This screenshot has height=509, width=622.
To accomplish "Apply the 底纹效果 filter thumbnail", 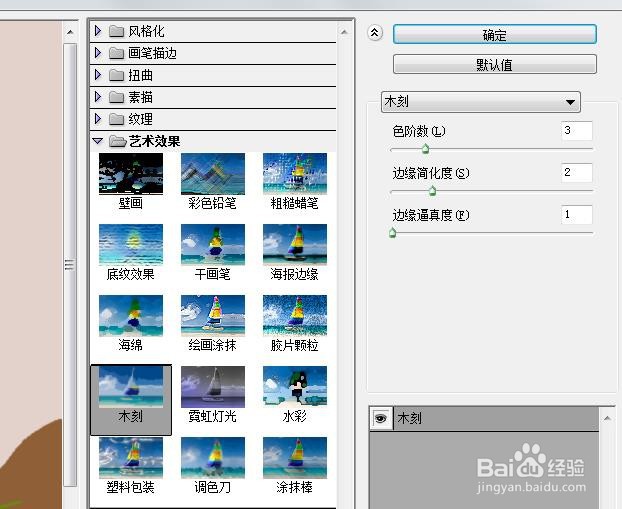I will (x=131, y=245).
